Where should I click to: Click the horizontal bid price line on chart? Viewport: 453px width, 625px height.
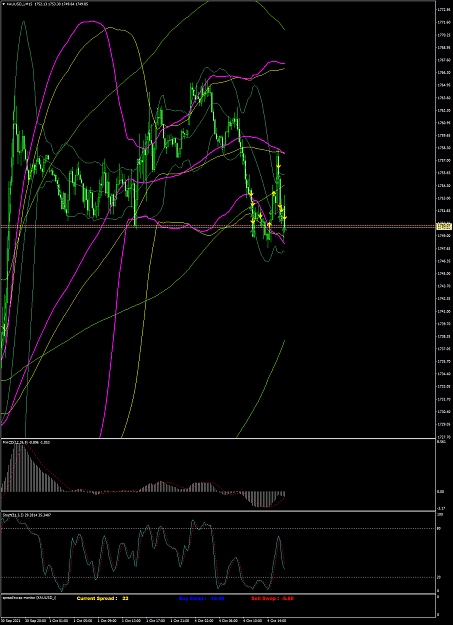coord(217,227)
